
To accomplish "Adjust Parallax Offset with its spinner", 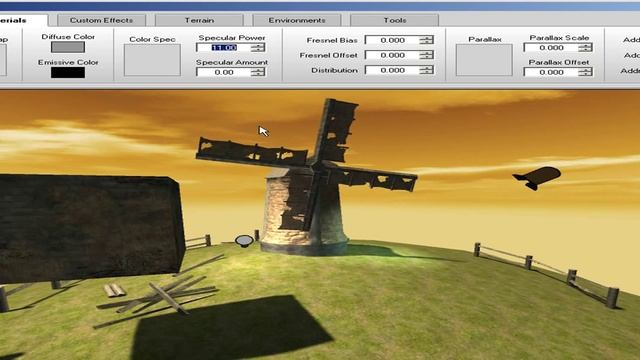I will [x=585, y=72].
